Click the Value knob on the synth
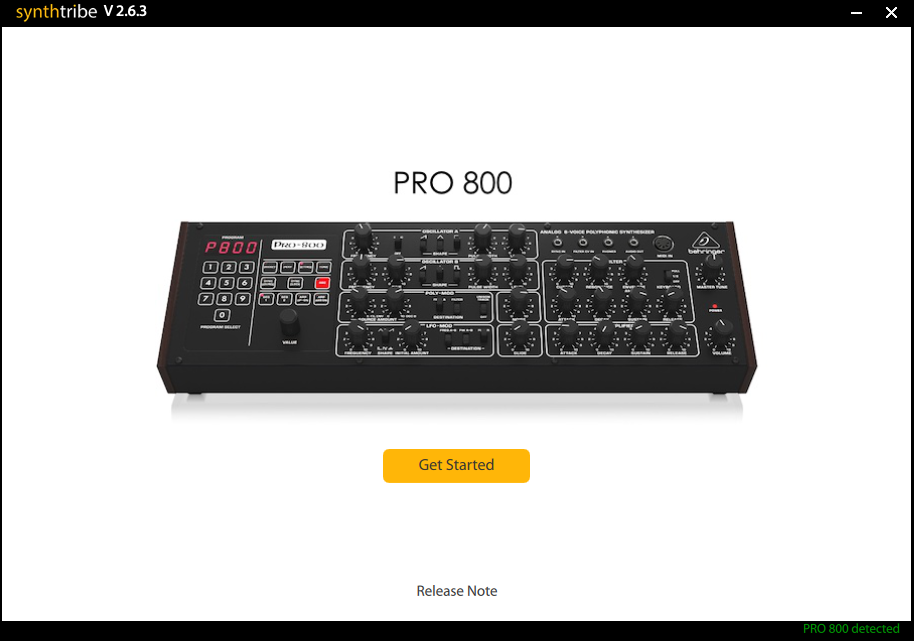 tap(289, 322)
